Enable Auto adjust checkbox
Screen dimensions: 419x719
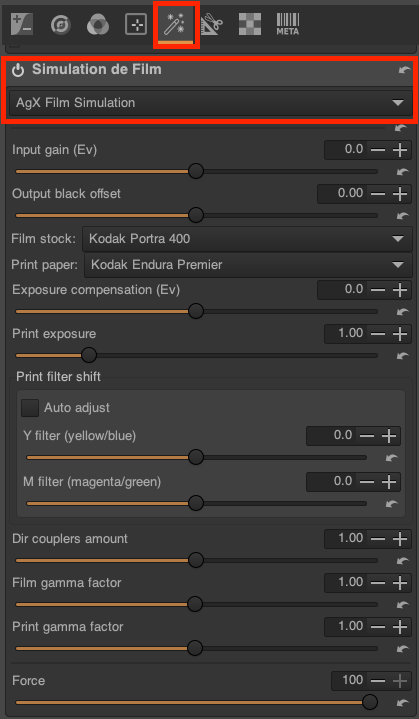30,408
